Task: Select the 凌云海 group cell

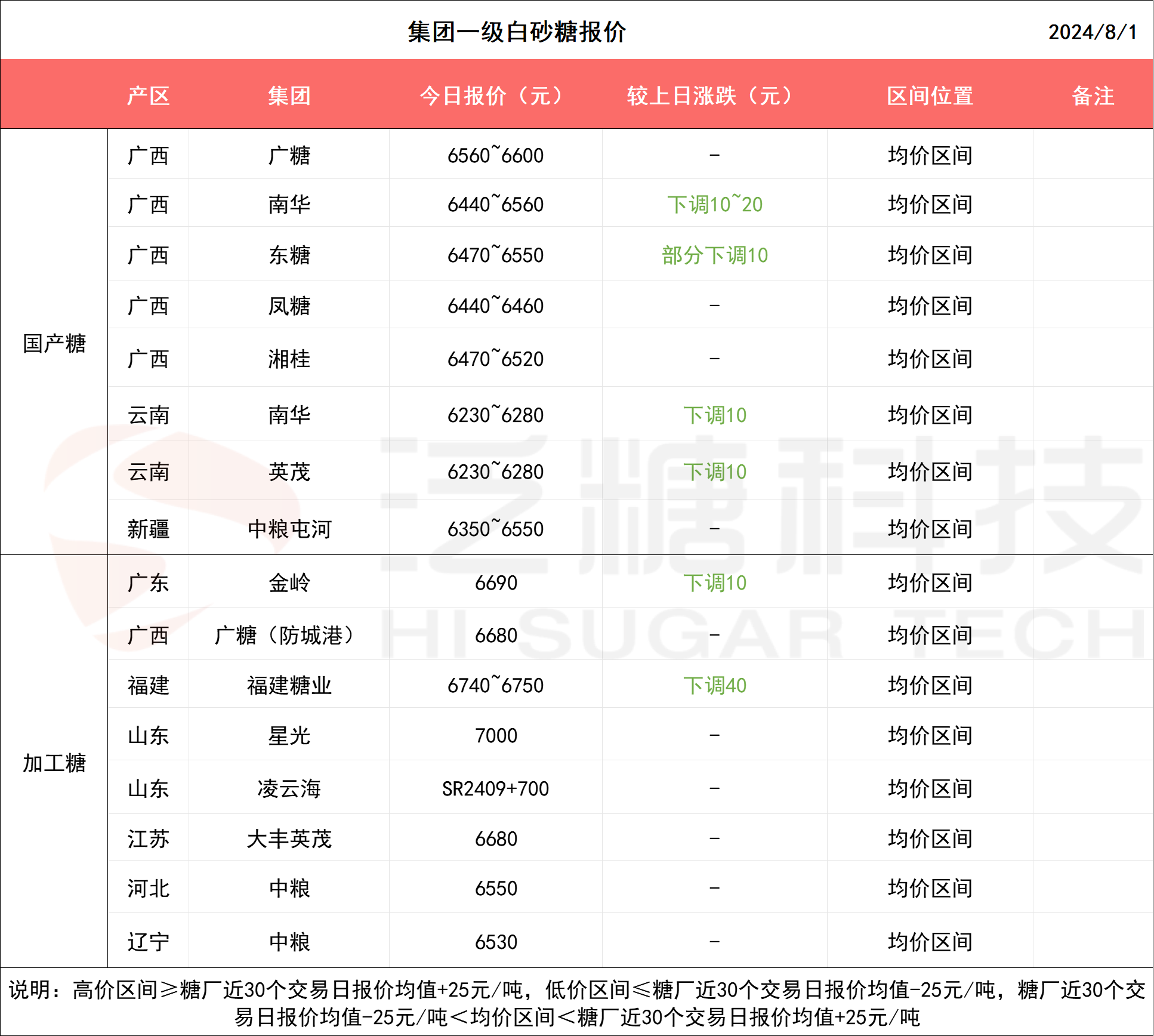Action: 289,788
